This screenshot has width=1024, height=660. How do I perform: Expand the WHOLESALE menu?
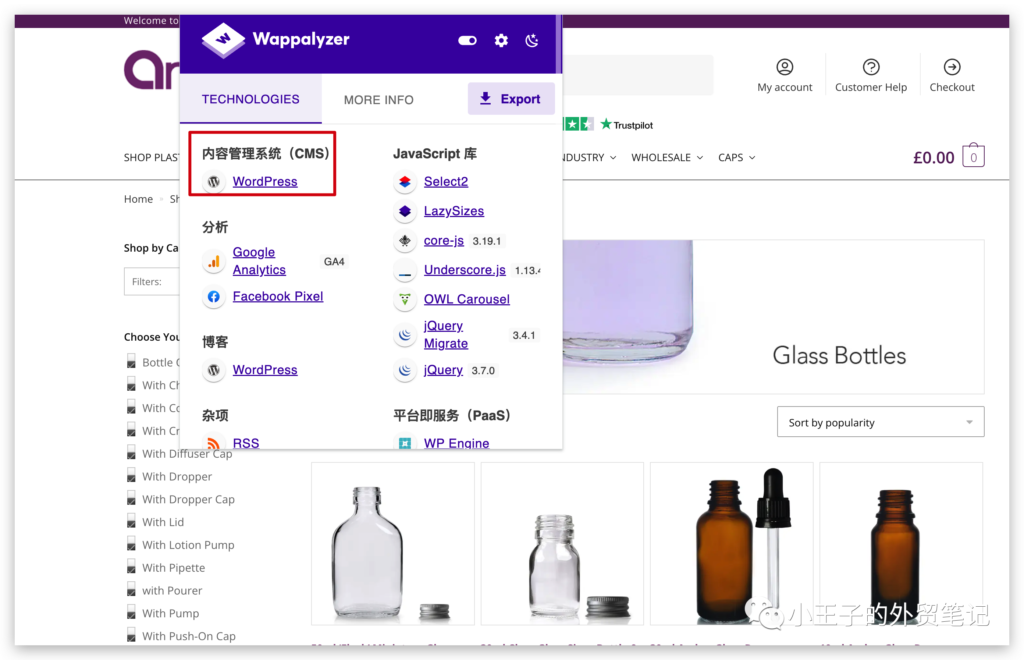pos(667,157)
